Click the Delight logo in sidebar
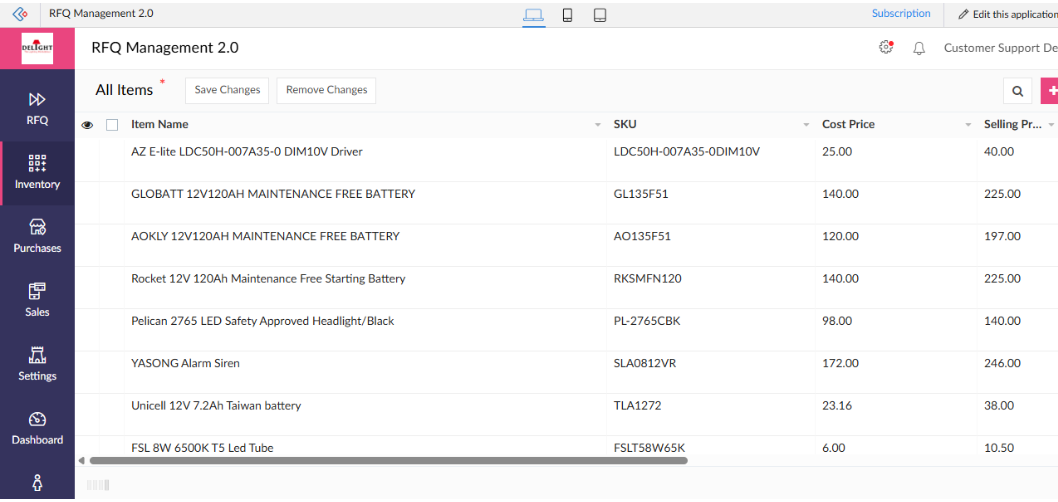Viewport: 1058px width, 502px height. click(37, 48)
